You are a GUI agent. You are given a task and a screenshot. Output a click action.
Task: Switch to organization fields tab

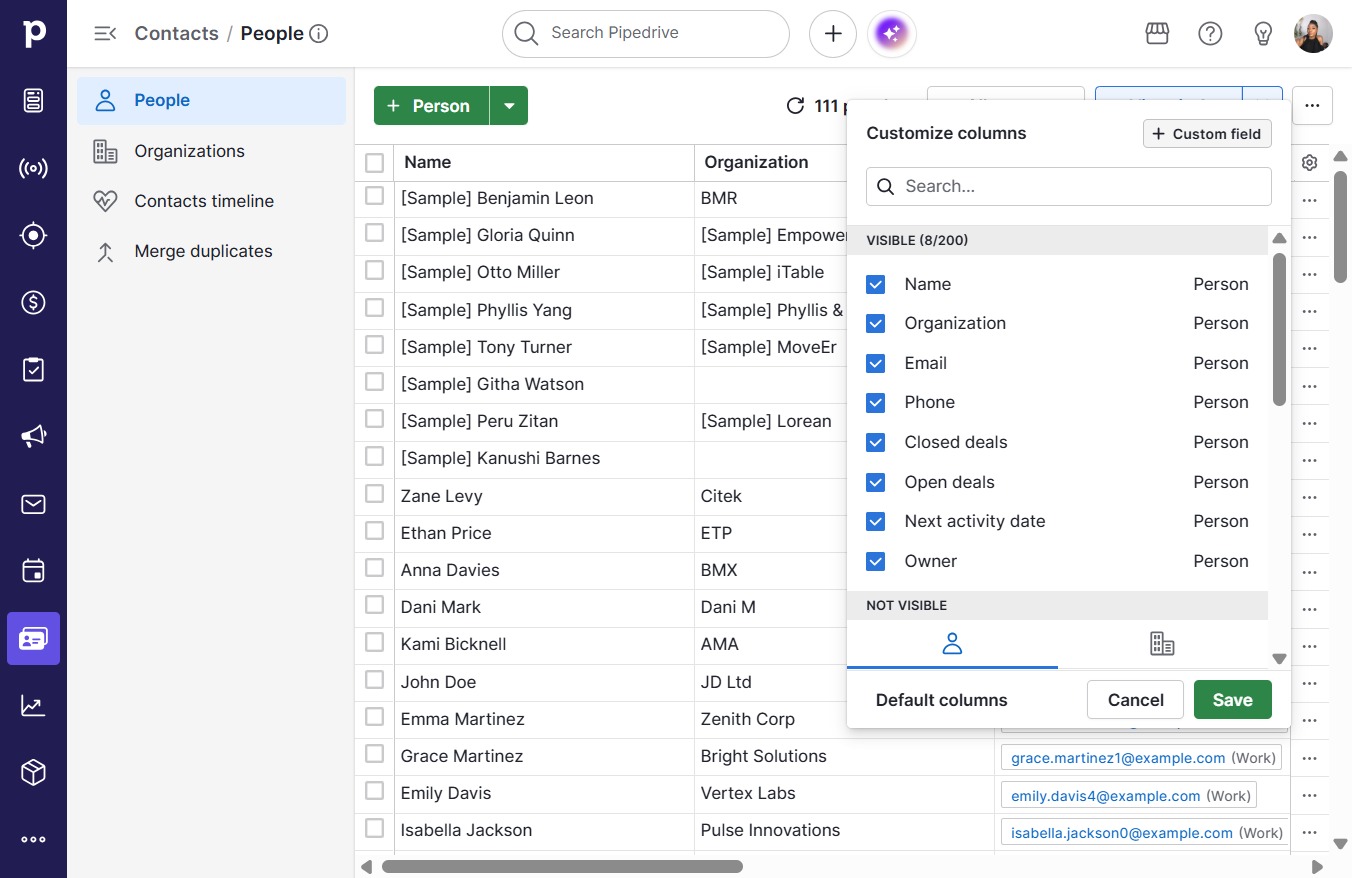click(1162, 644)
